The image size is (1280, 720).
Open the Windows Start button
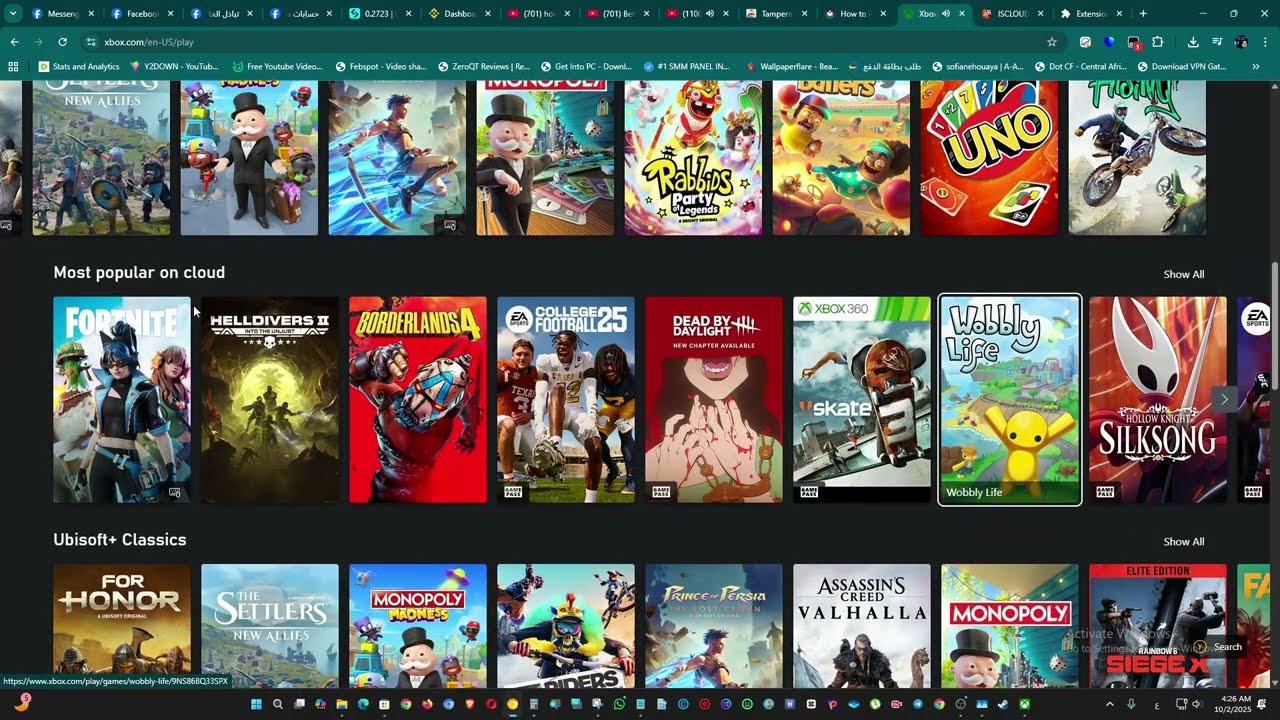point(256,704)
